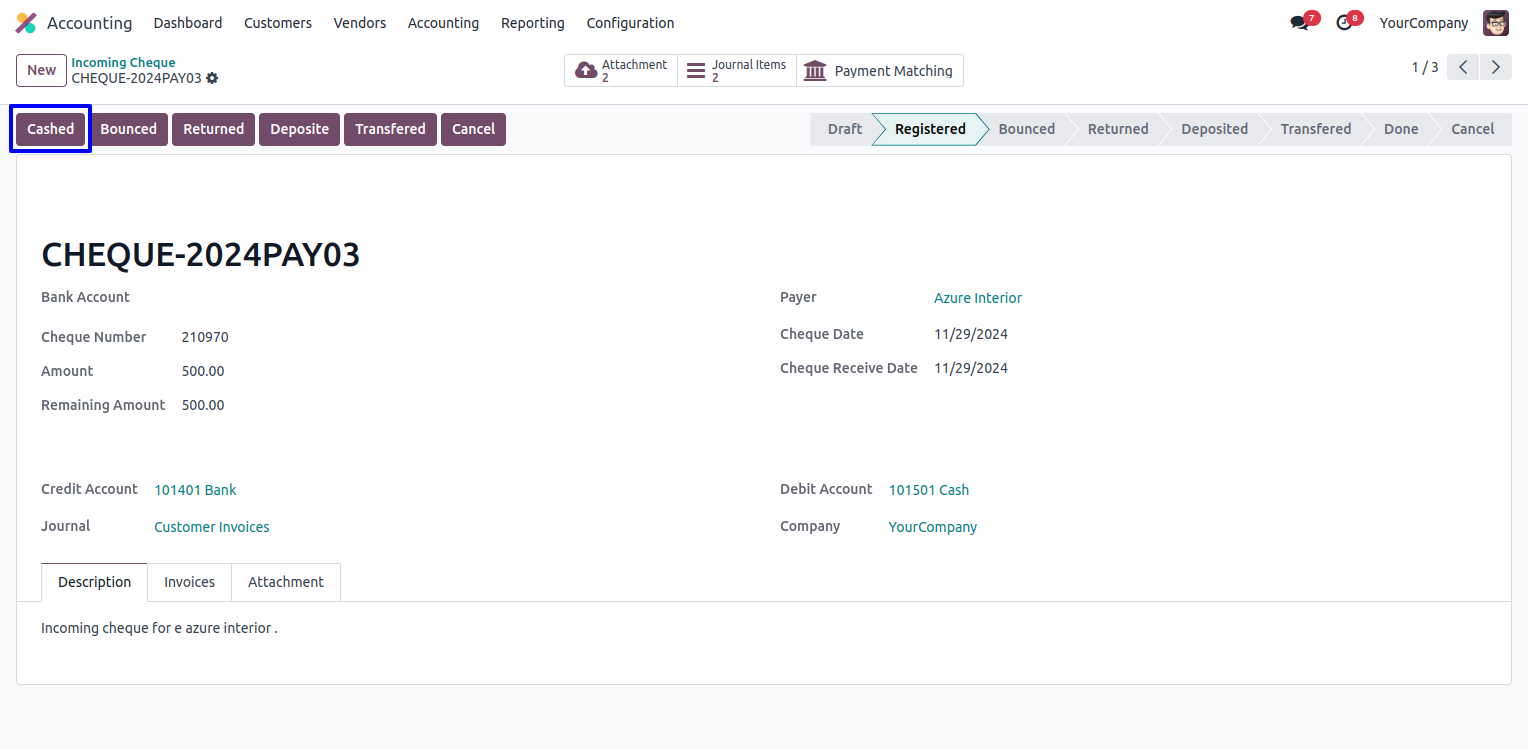The width and height of the screenshot is (1528, 749).
Task: Open the Reporting menu
Action: [x=533, y=23]
